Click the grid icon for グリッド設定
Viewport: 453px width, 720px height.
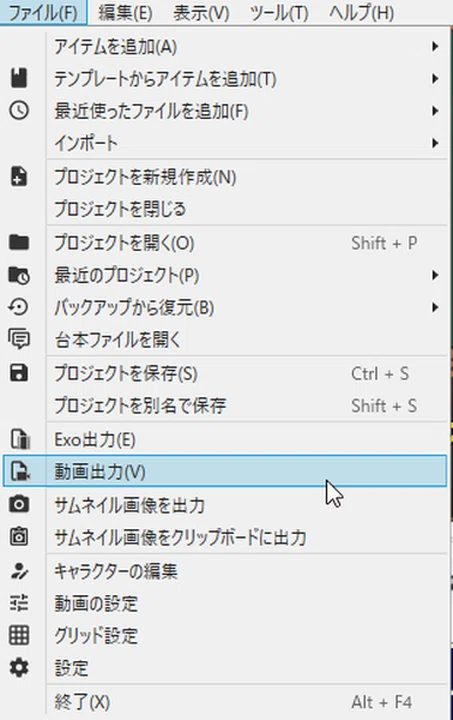pos(19,636)
